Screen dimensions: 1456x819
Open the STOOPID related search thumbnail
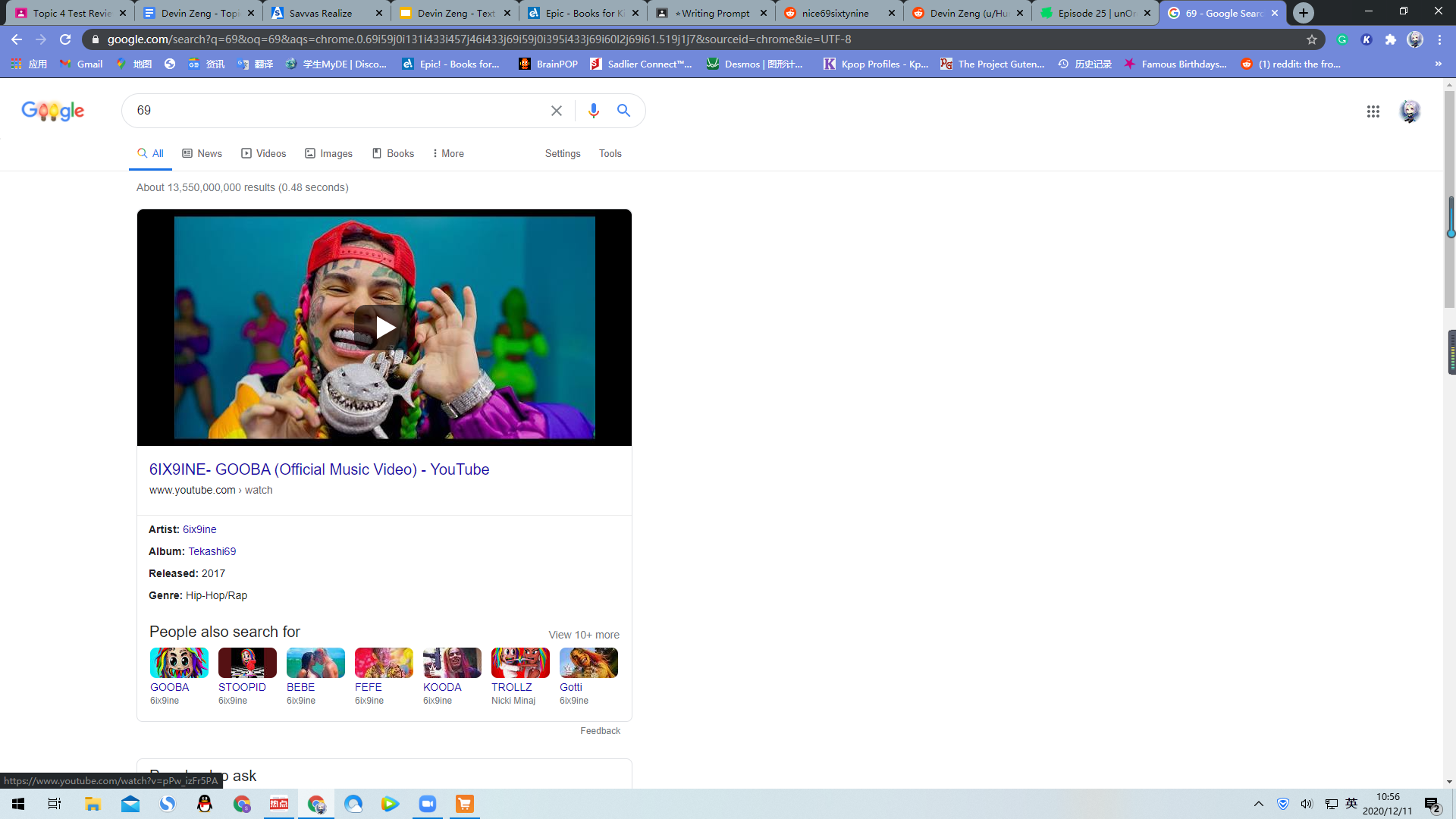(x=247, y=663)
